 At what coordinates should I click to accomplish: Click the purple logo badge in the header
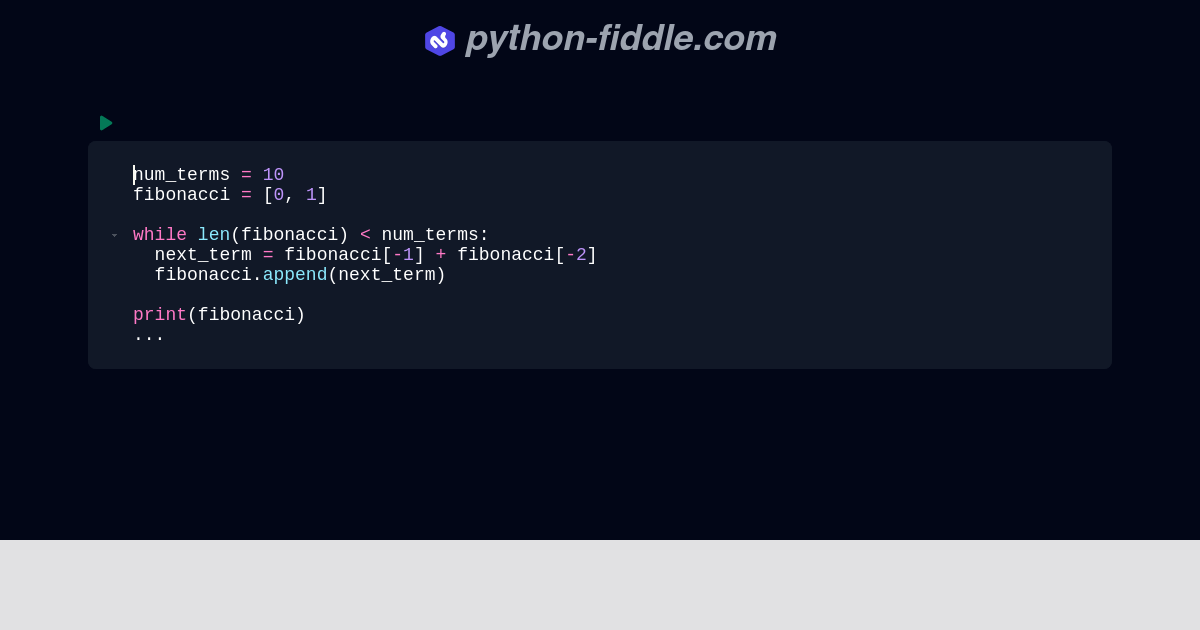[x=440, y=40]
